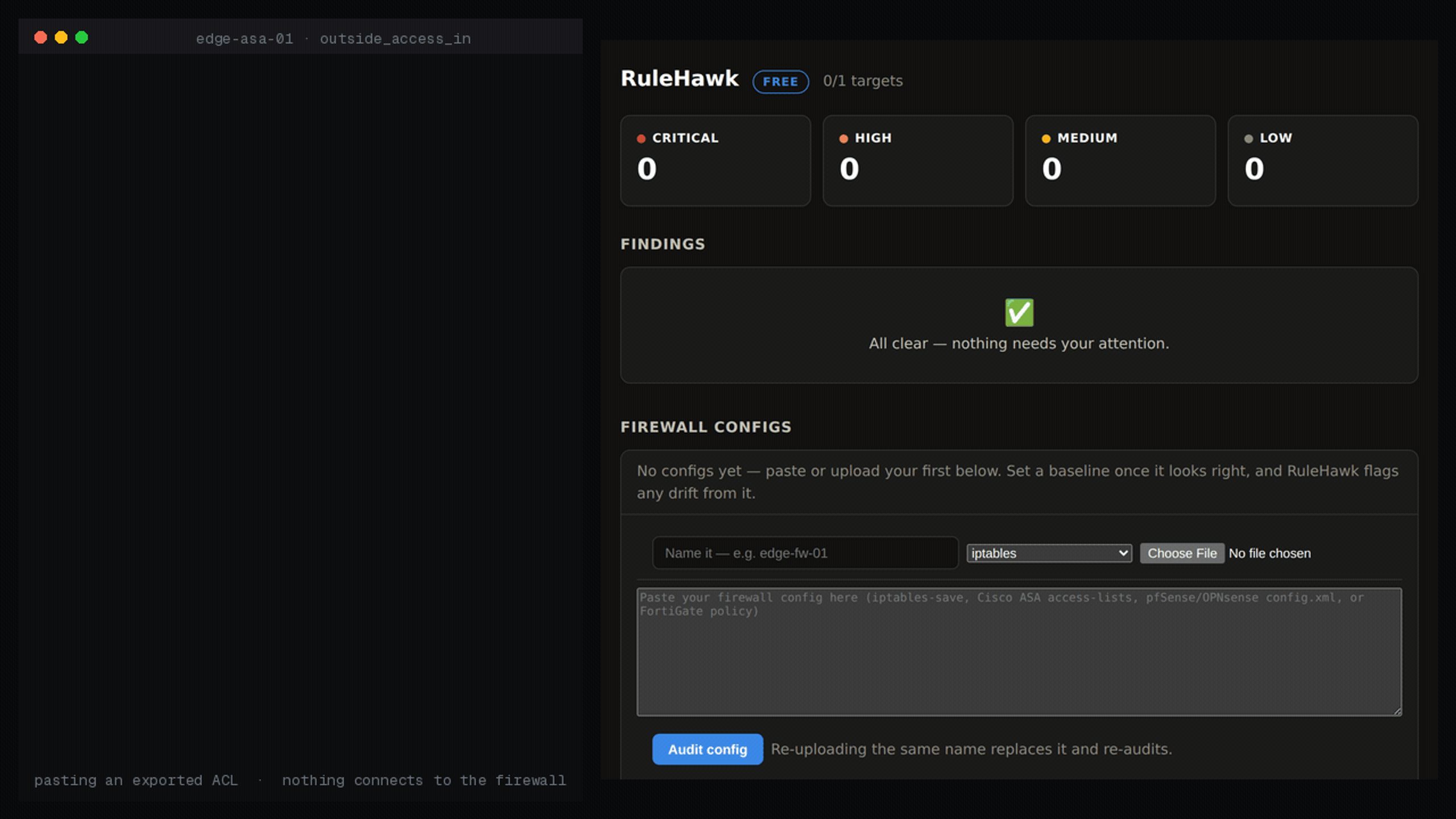Viewport: 1456px width, 819px height.
Task: Click the 'edge-asa-01 · outside_access_in' terminal title
Action: pos(333,39)
